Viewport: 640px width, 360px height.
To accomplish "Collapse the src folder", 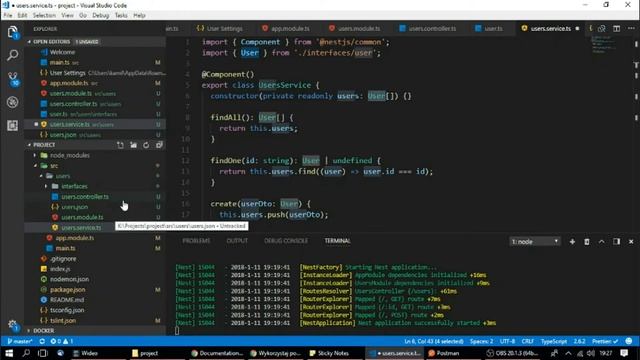I will click(35, 166).
